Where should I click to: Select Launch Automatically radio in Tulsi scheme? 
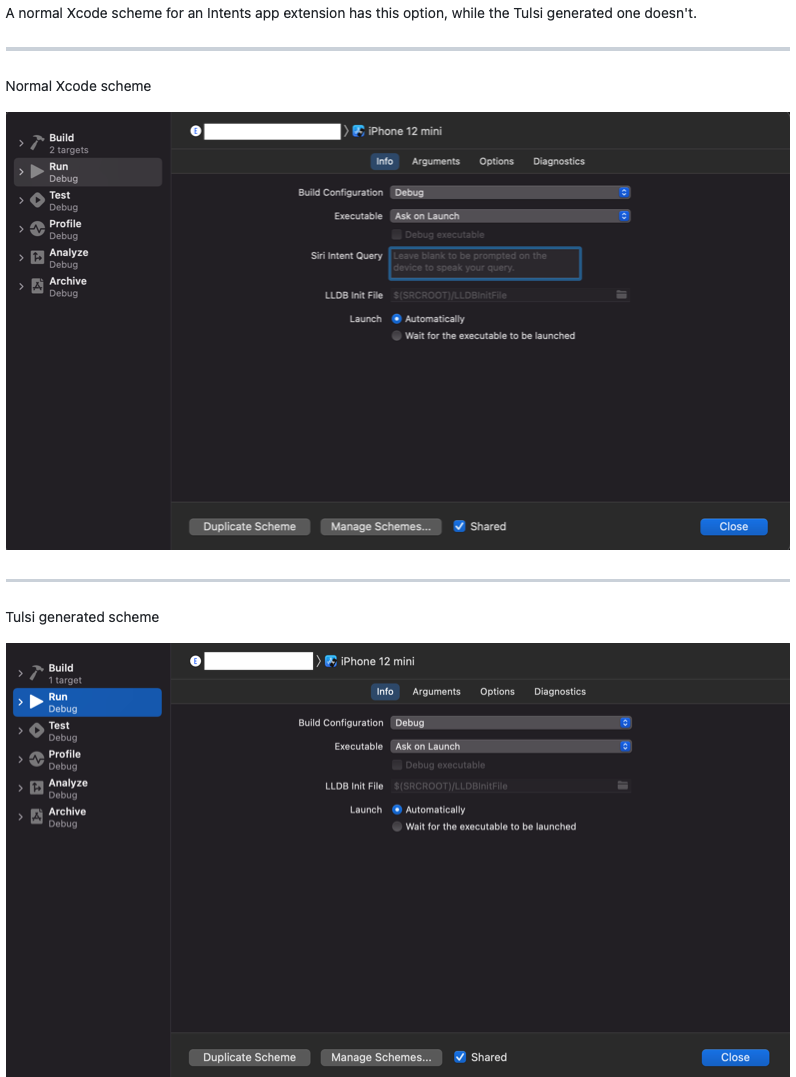(397, 809)
